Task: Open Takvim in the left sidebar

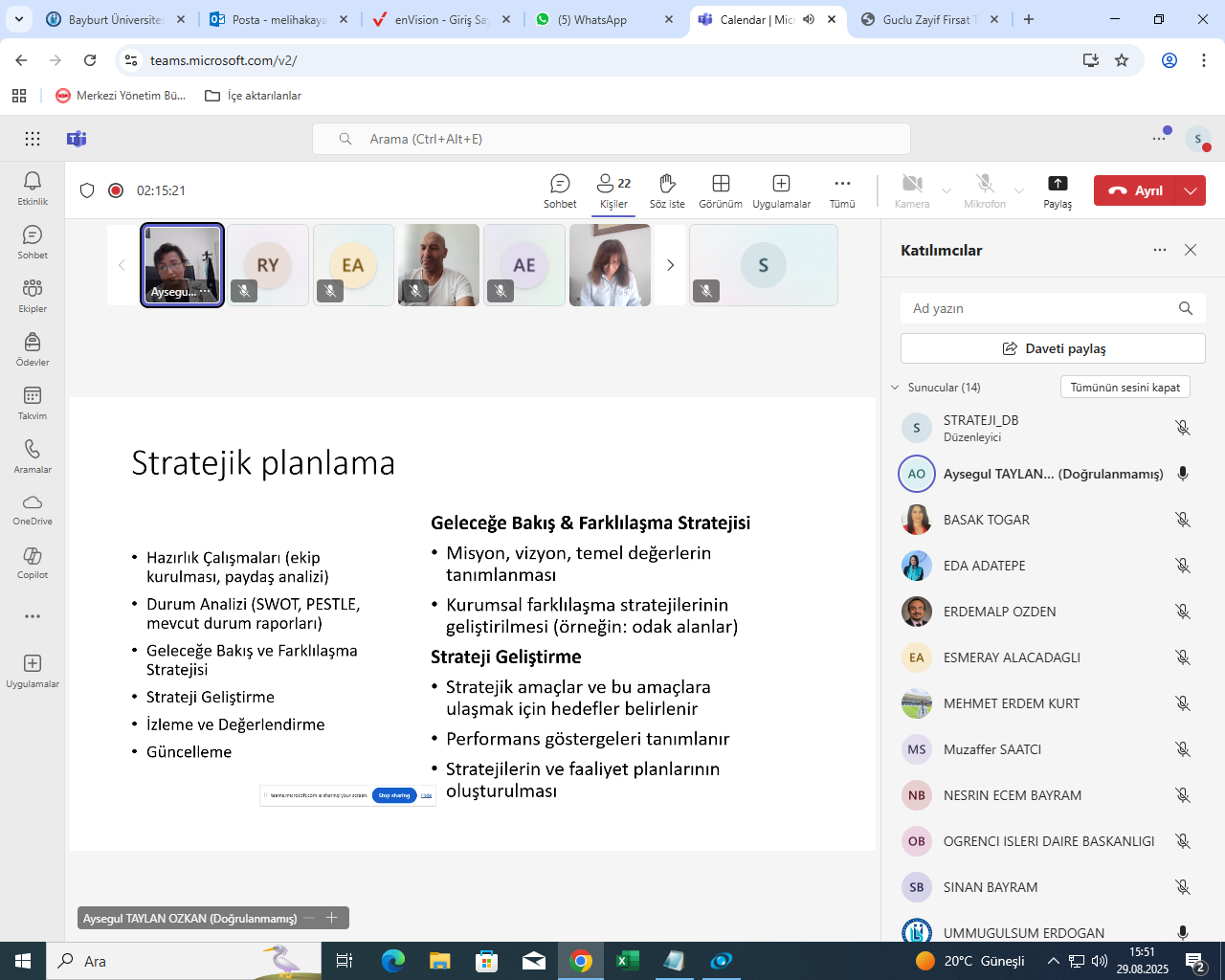Action: click(33, 402)
